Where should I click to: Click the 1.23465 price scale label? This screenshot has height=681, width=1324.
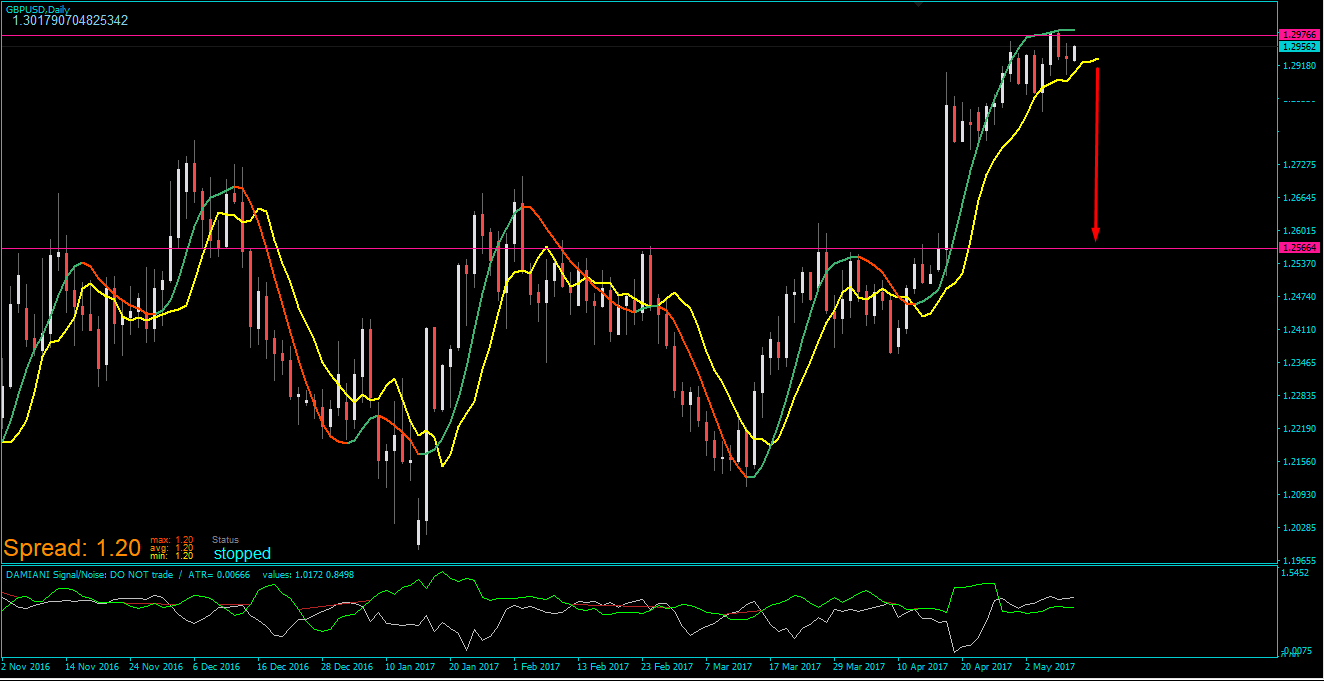click(1298, 363)
